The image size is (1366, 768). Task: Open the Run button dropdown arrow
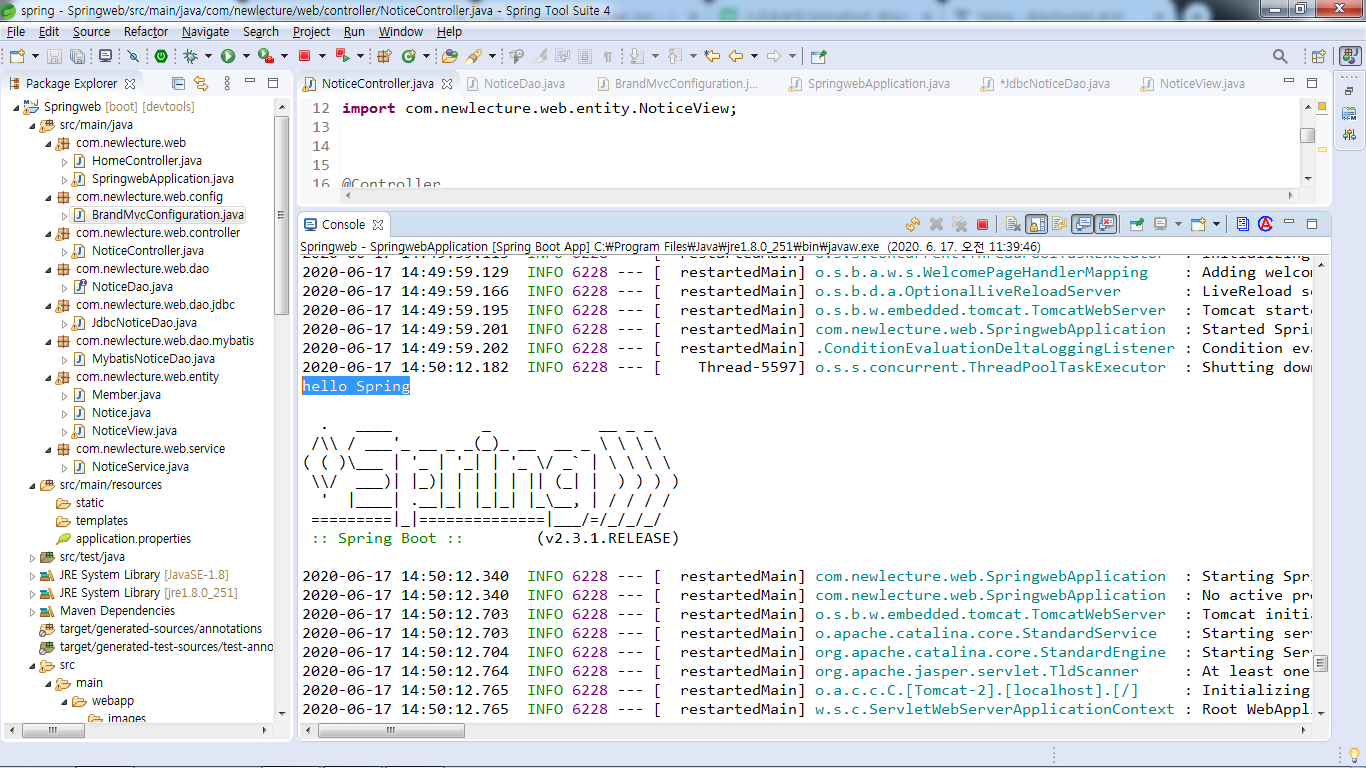click(246, 56)
